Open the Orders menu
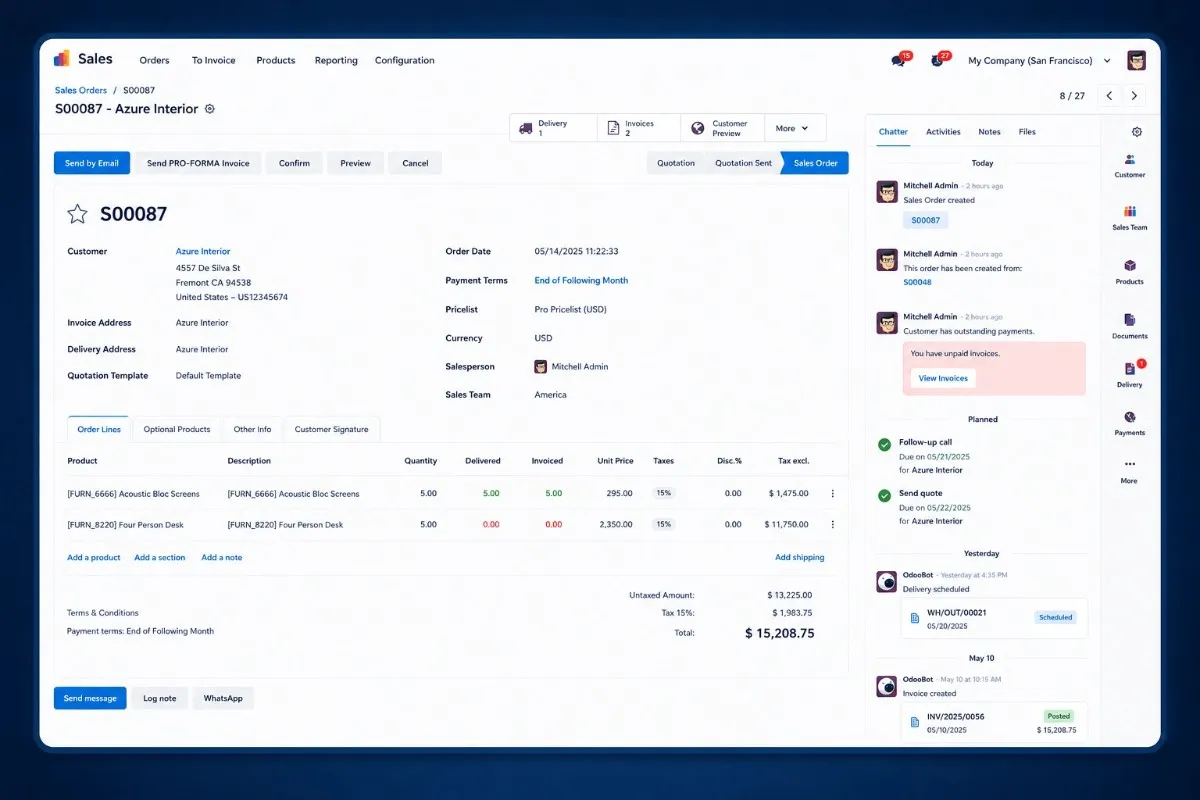 154,60
